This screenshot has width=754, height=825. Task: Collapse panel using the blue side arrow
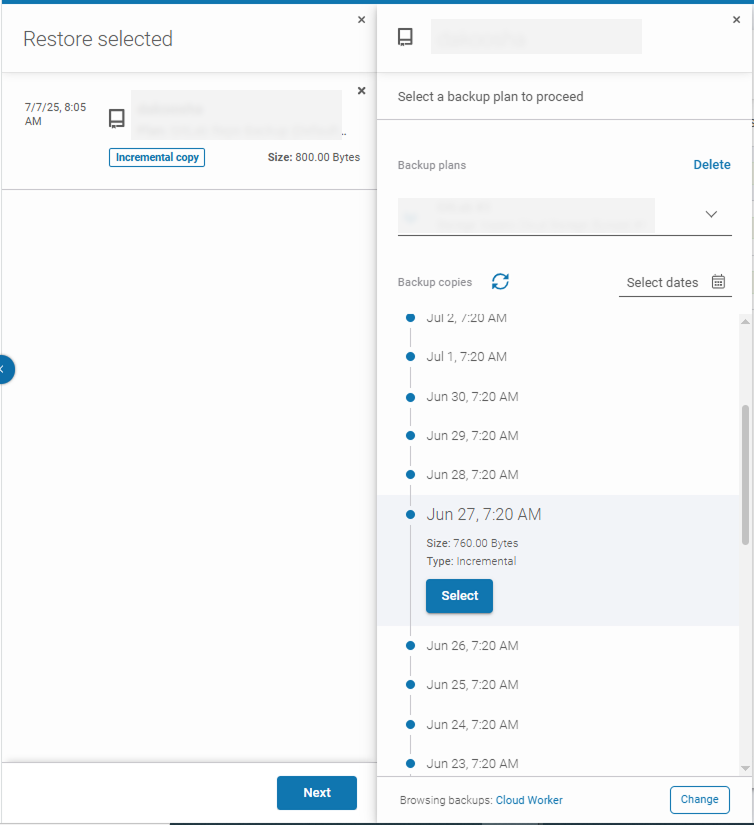click(x=5, y=369)
